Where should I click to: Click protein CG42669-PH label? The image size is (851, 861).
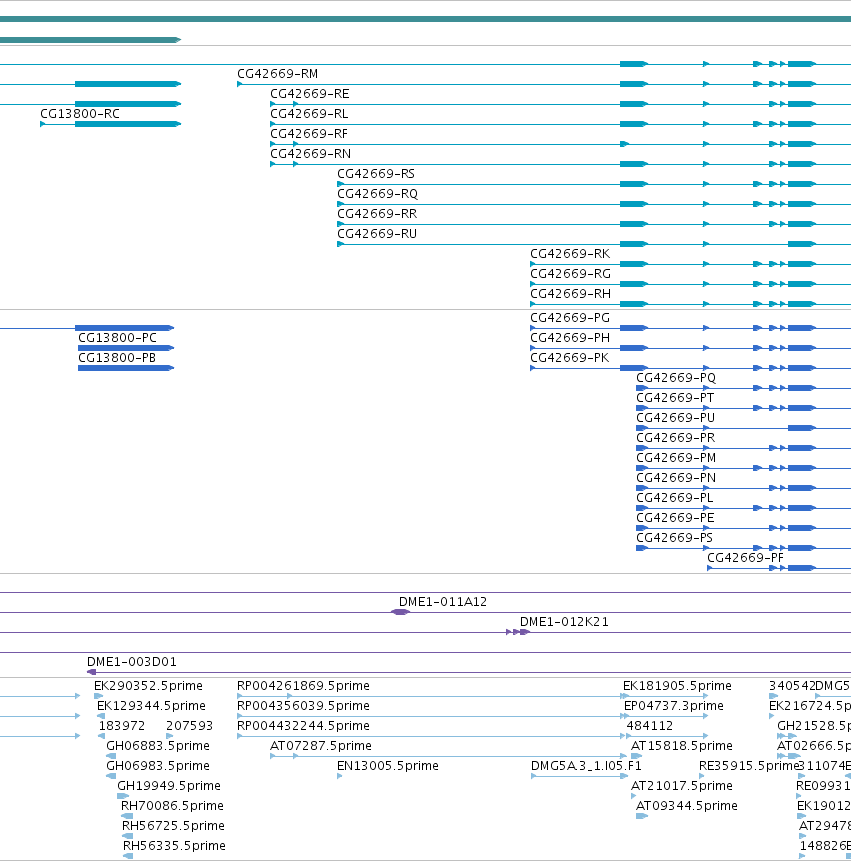(570, 338)
